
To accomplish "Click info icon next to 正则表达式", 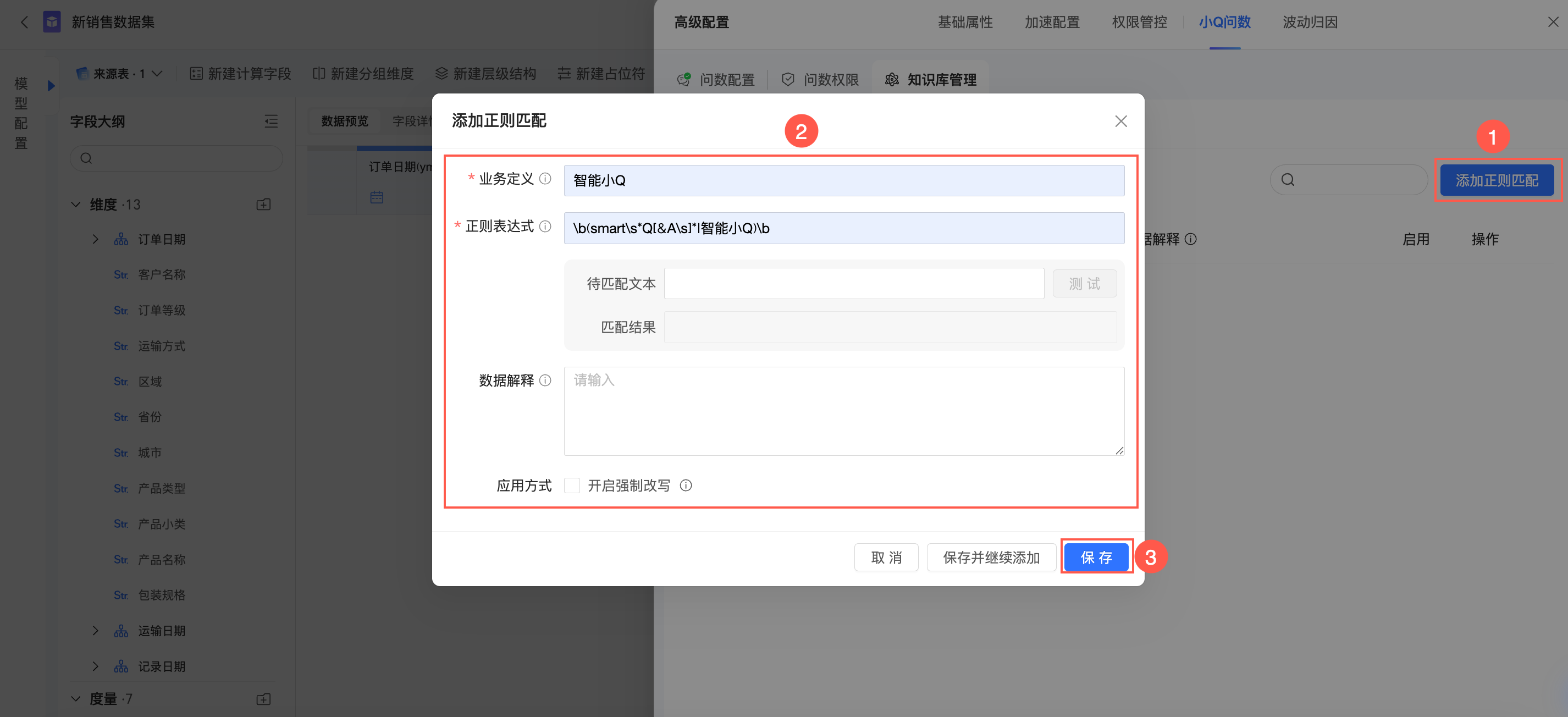I will click(545, 227).
